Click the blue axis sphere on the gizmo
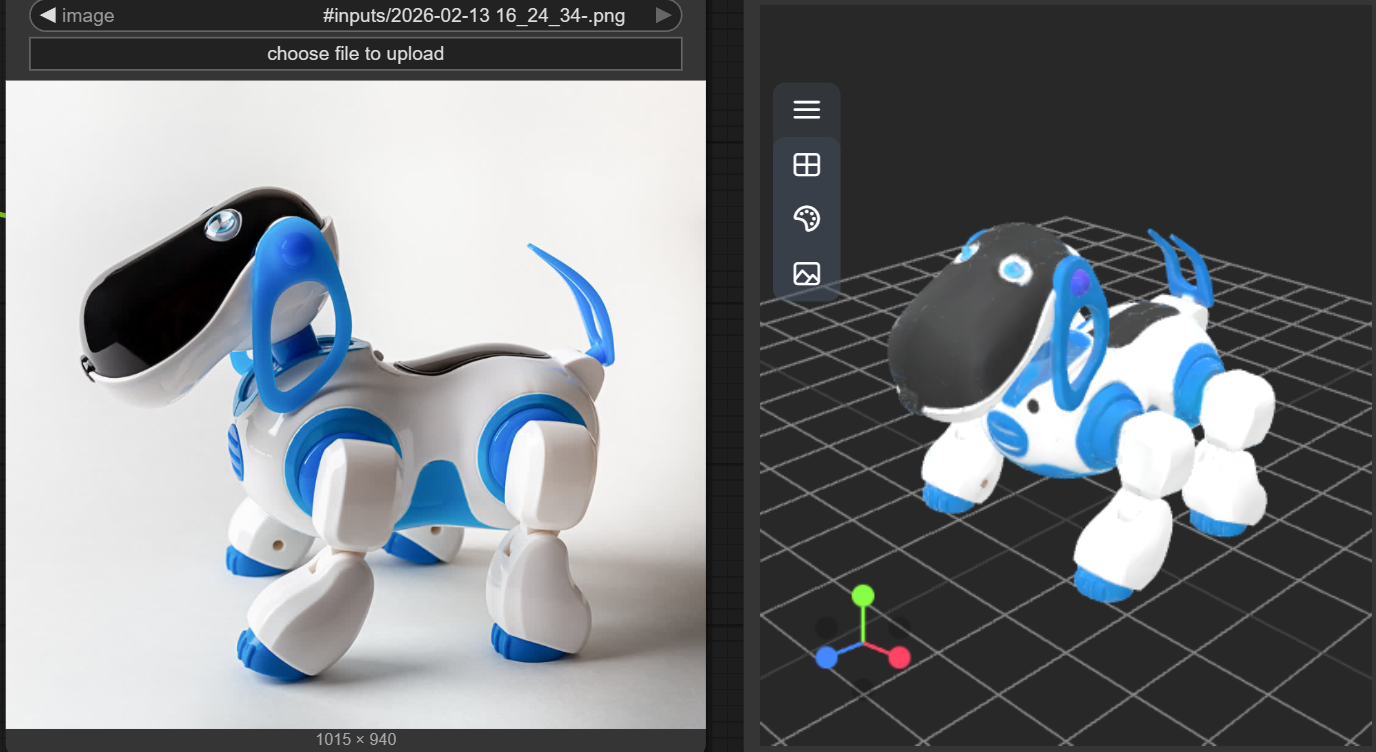The height and width of the screenshot is (752, 1376). pyautogui.click(x=824, y=657)
